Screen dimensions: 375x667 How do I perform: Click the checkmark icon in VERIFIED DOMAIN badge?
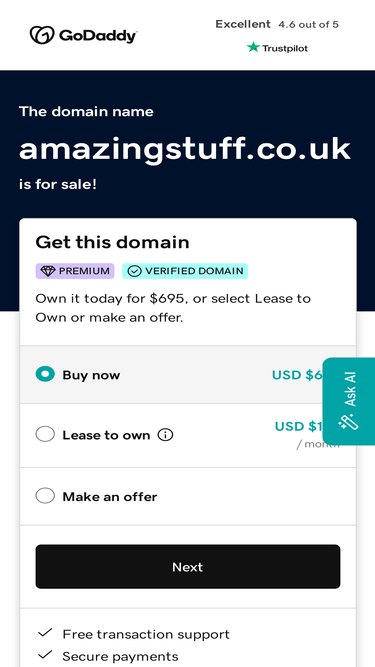coord(134,271)
